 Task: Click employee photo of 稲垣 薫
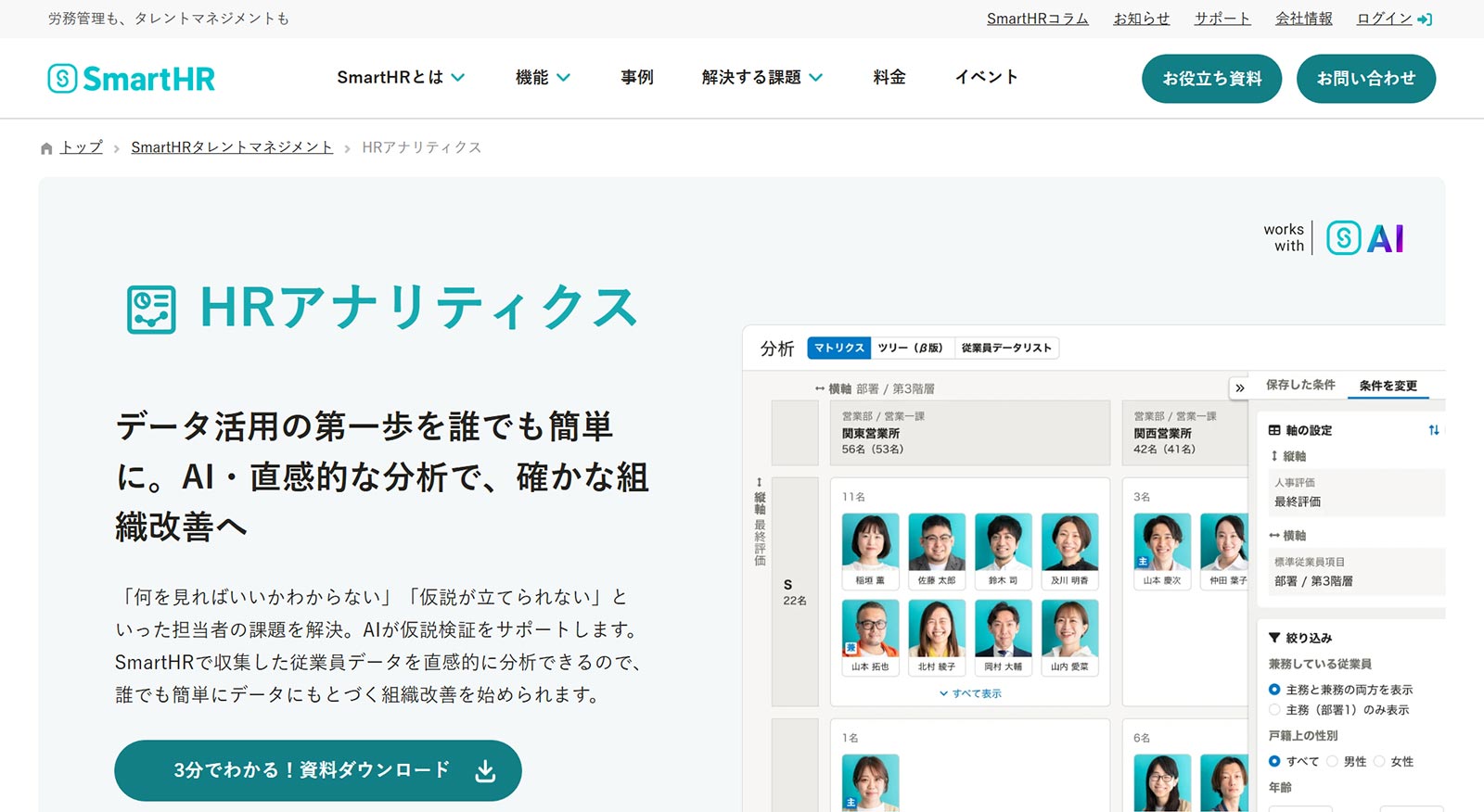tap(870, 542)
